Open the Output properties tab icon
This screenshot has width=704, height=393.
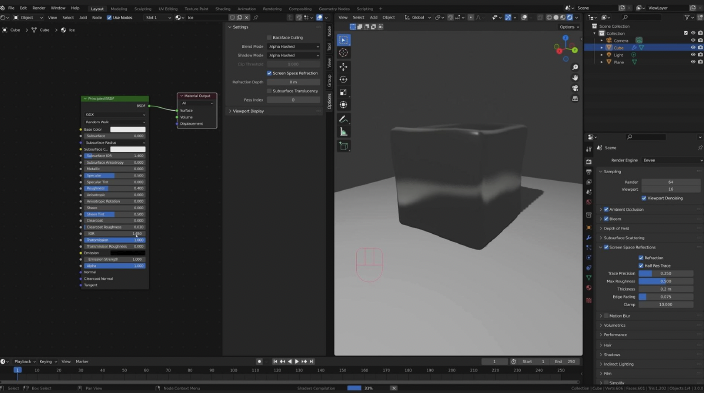click(x=589, y=172)
